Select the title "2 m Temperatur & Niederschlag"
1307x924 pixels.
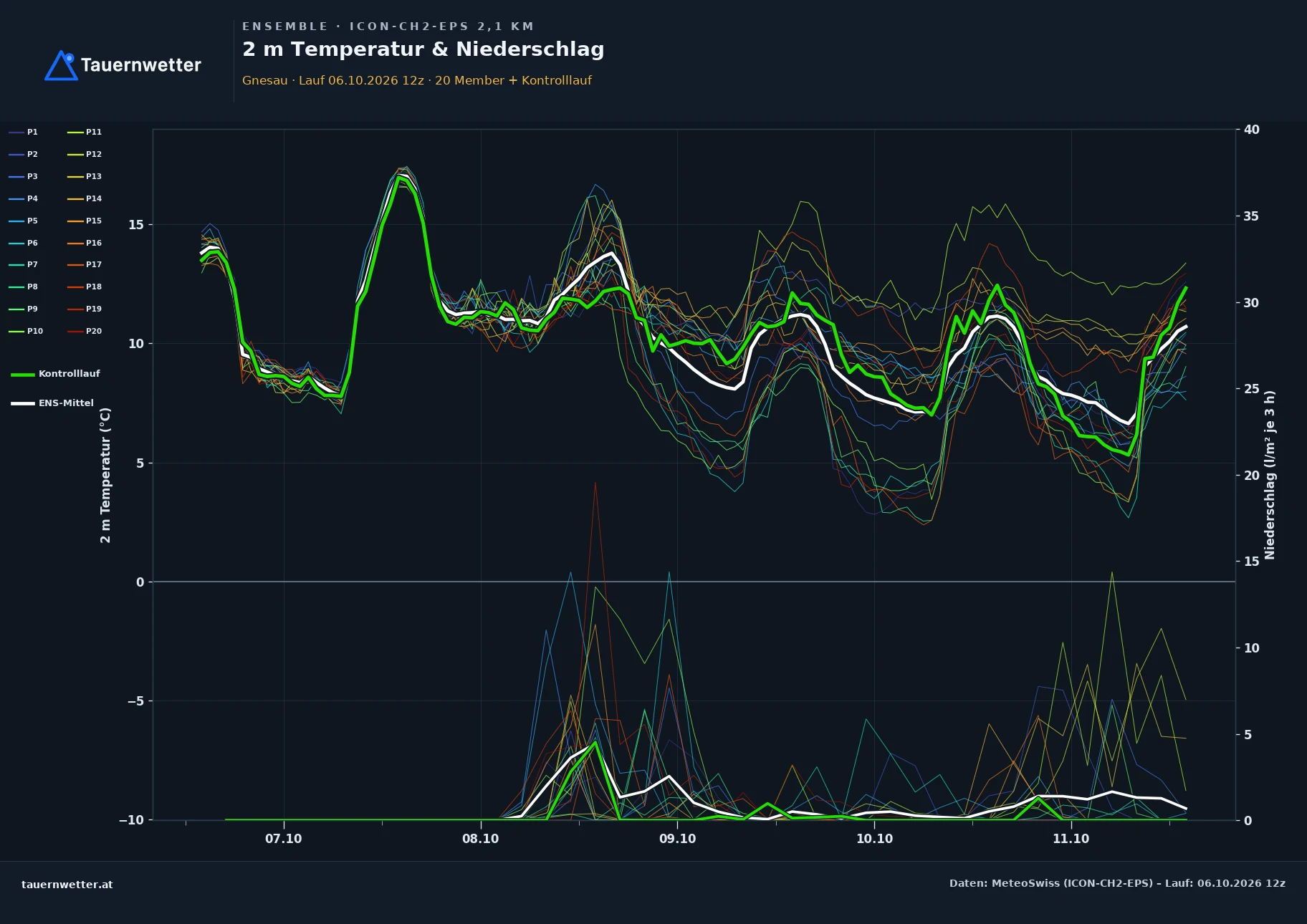pyautogui.click(x=423, y=49)
